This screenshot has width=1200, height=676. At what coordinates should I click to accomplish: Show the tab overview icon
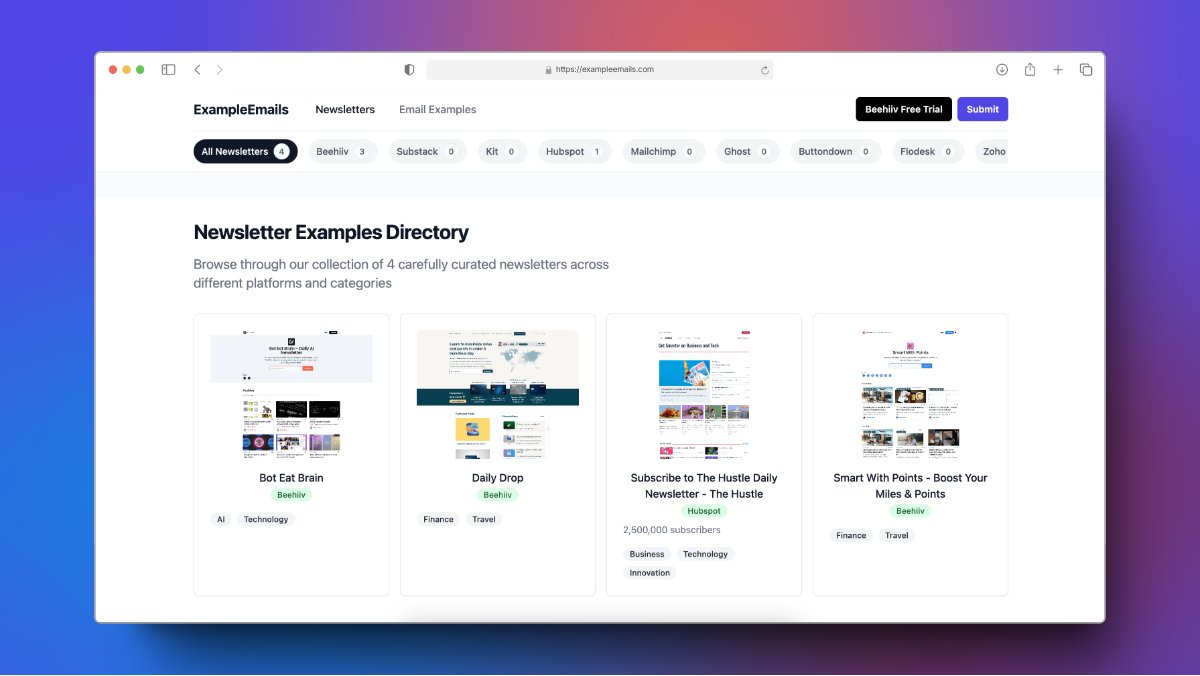[x=1086, y=70]
